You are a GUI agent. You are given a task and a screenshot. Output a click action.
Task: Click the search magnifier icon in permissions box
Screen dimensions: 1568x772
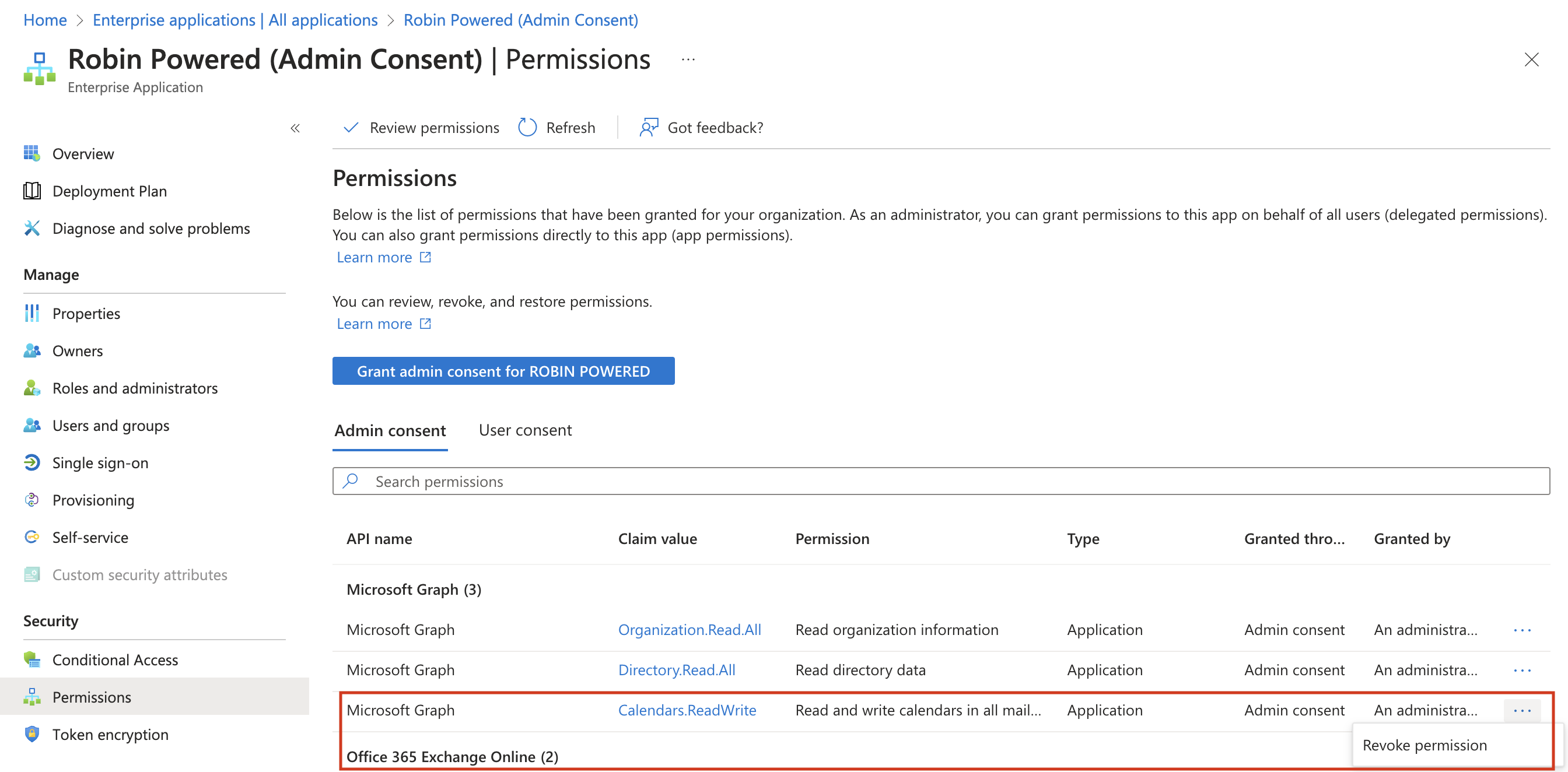pos(351,480)
